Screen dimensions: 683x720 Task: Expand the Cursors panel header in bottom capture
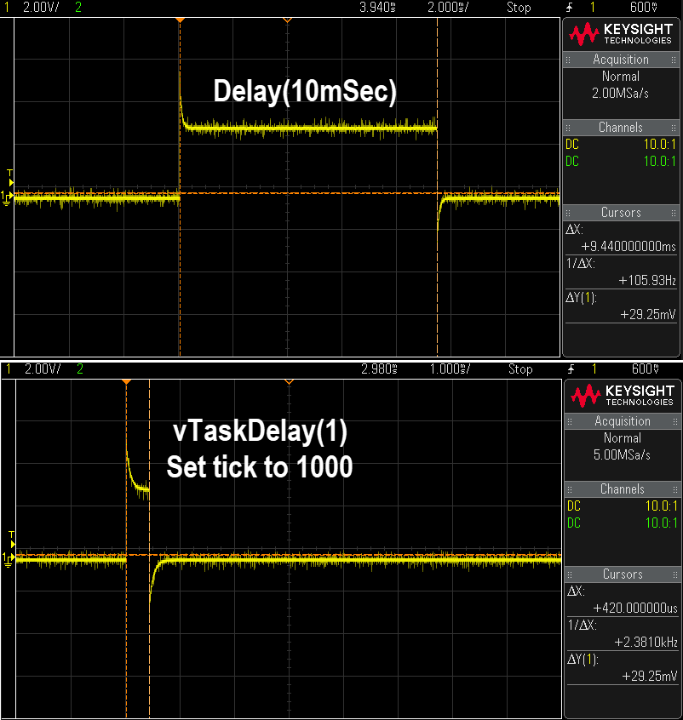(x=621, y=574)
